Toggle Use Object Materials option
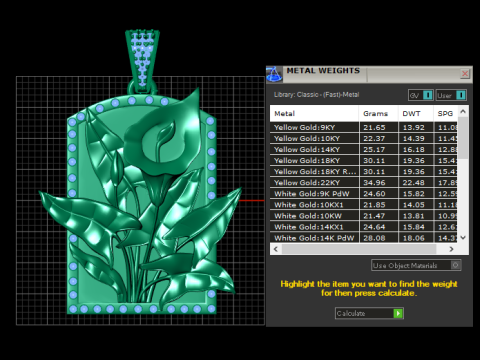 [416, 265]
